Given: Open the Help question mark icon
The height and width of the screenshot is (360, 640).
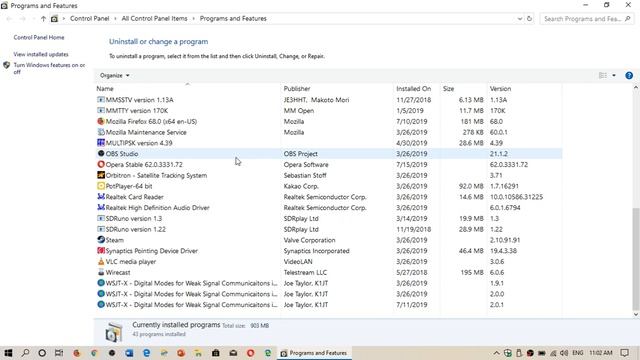Looking at the screenshot, I should click(629, 76).
